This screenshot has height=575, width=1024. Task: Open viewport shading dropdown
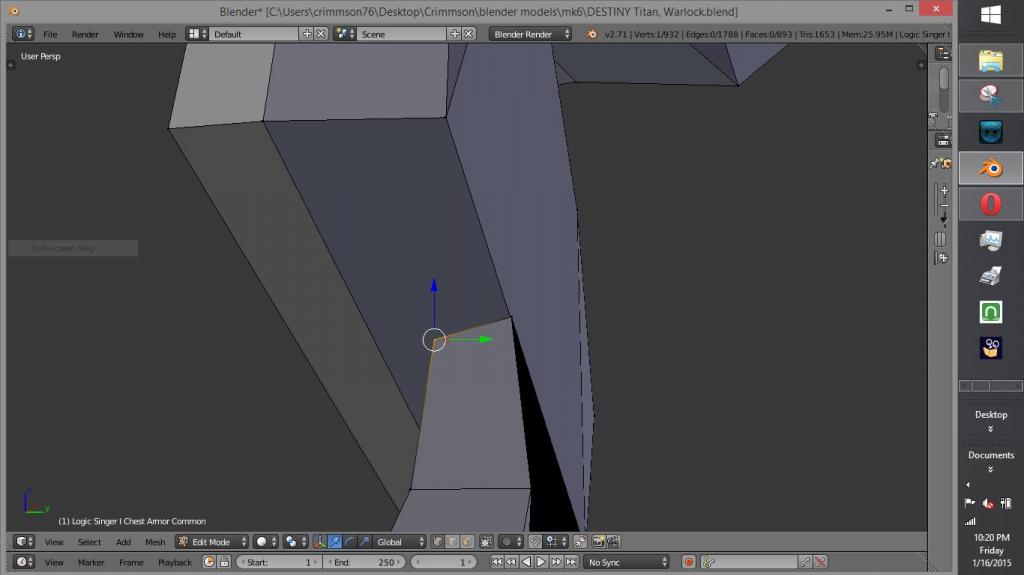(x=265, y=542)
